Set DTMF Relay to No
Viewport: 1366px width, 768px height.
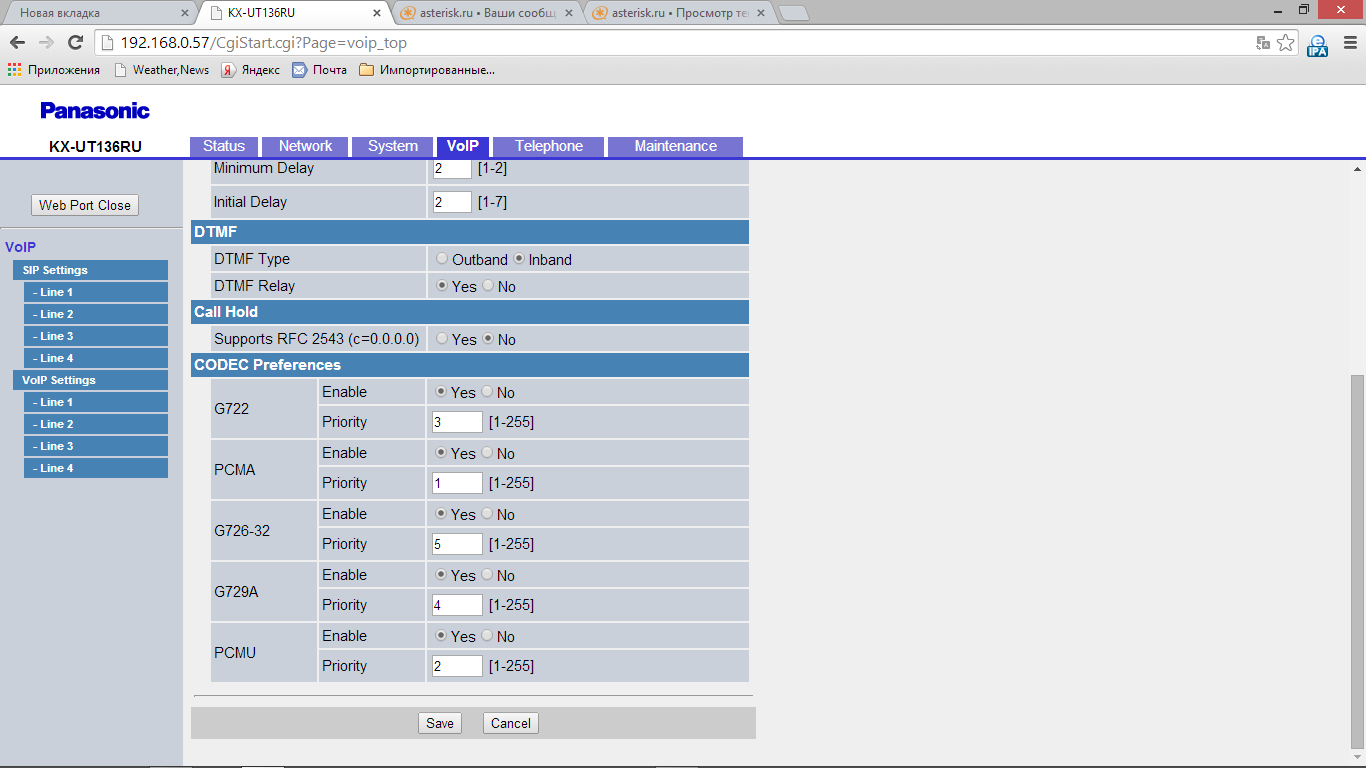488,286
